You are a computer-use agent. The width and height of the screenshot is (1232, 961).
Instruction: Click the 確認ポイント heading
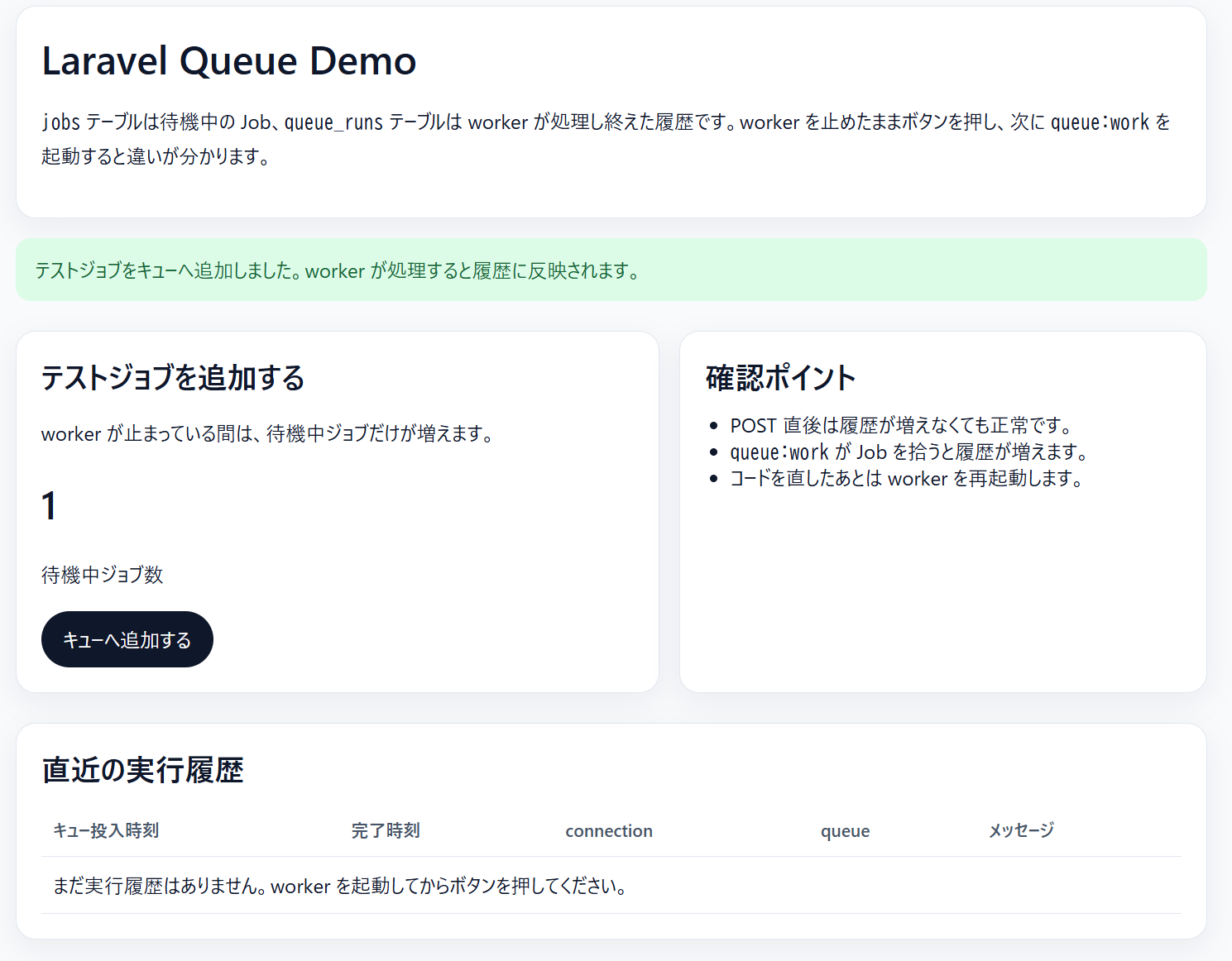(780, 377)
